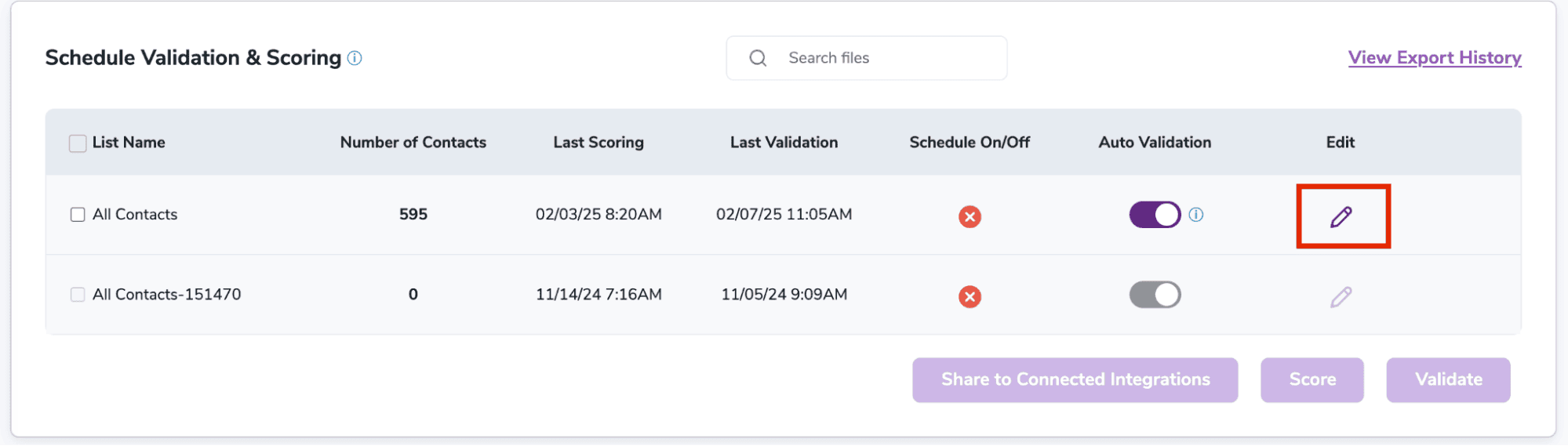Disable Auto Validation for All Contacts
Screen dimensions: 1568x446
point(1155,215)
